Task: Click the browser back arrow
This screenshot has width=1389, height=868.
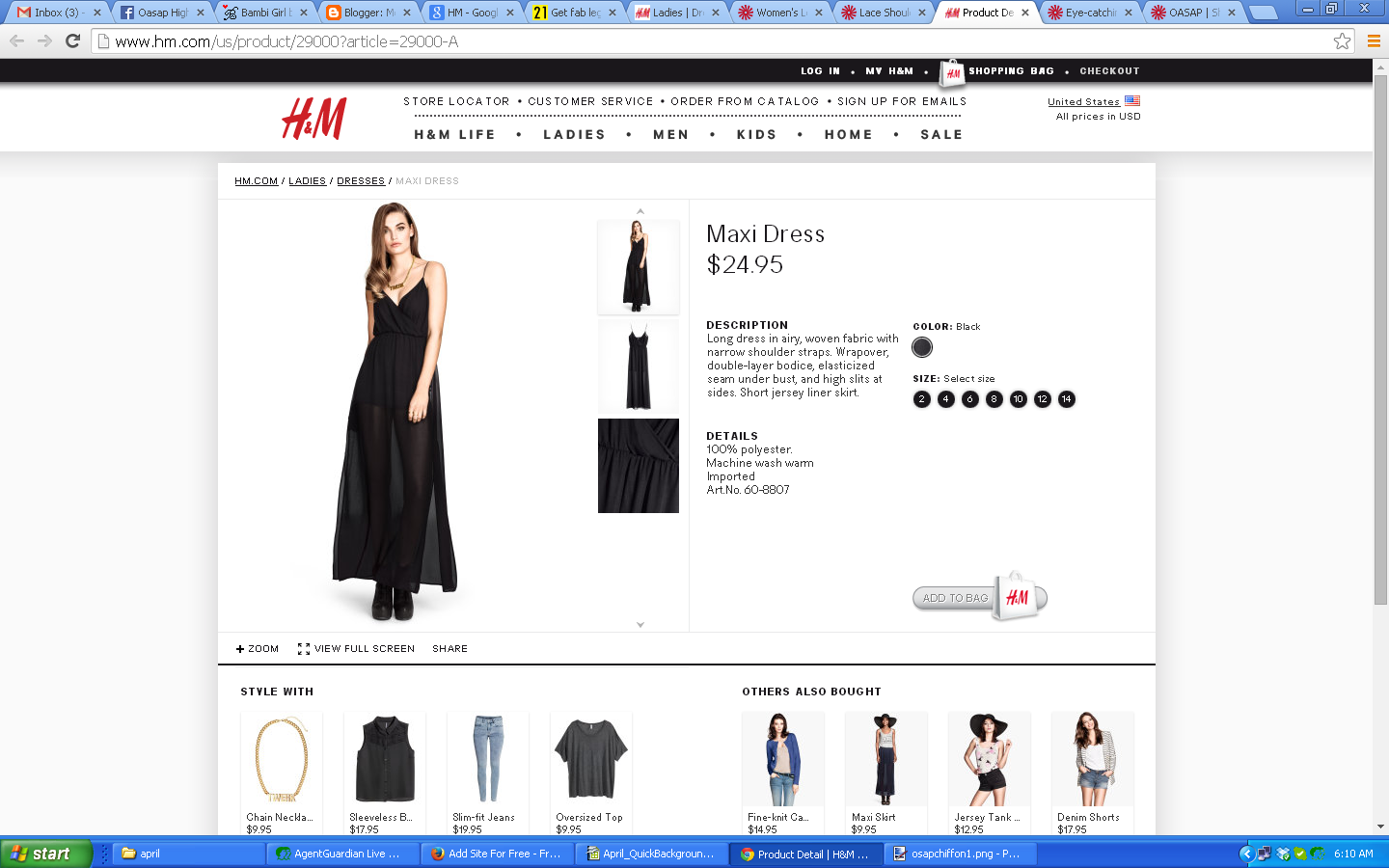Action: [x=17, y=41]
